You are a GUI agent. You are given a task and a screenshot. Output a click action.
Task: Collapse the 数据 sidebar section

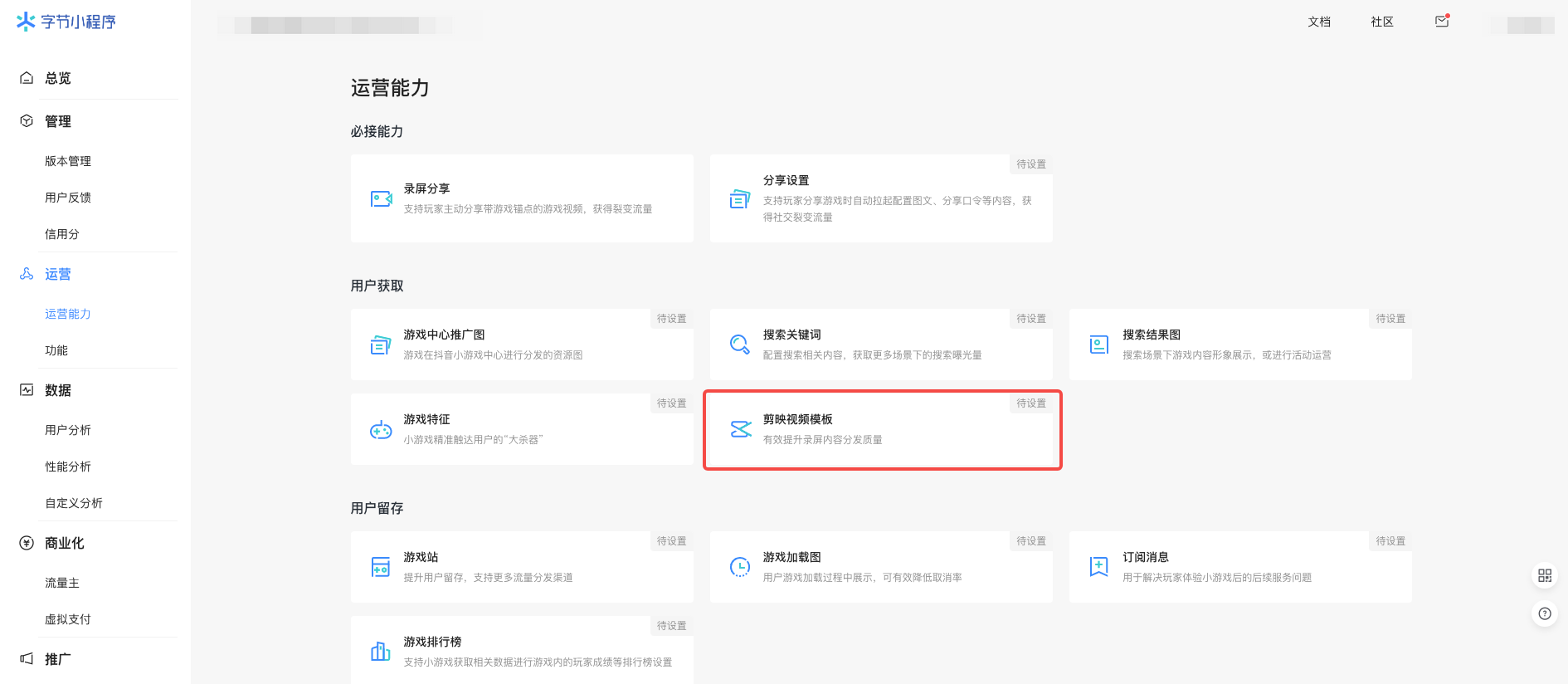(x=58, y=390)
